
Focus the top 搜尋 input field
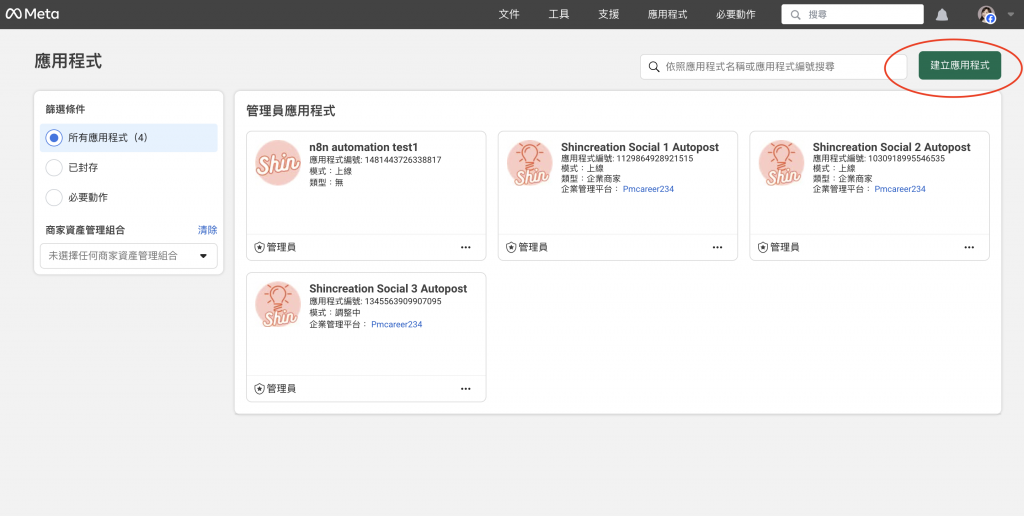[852, 14]
